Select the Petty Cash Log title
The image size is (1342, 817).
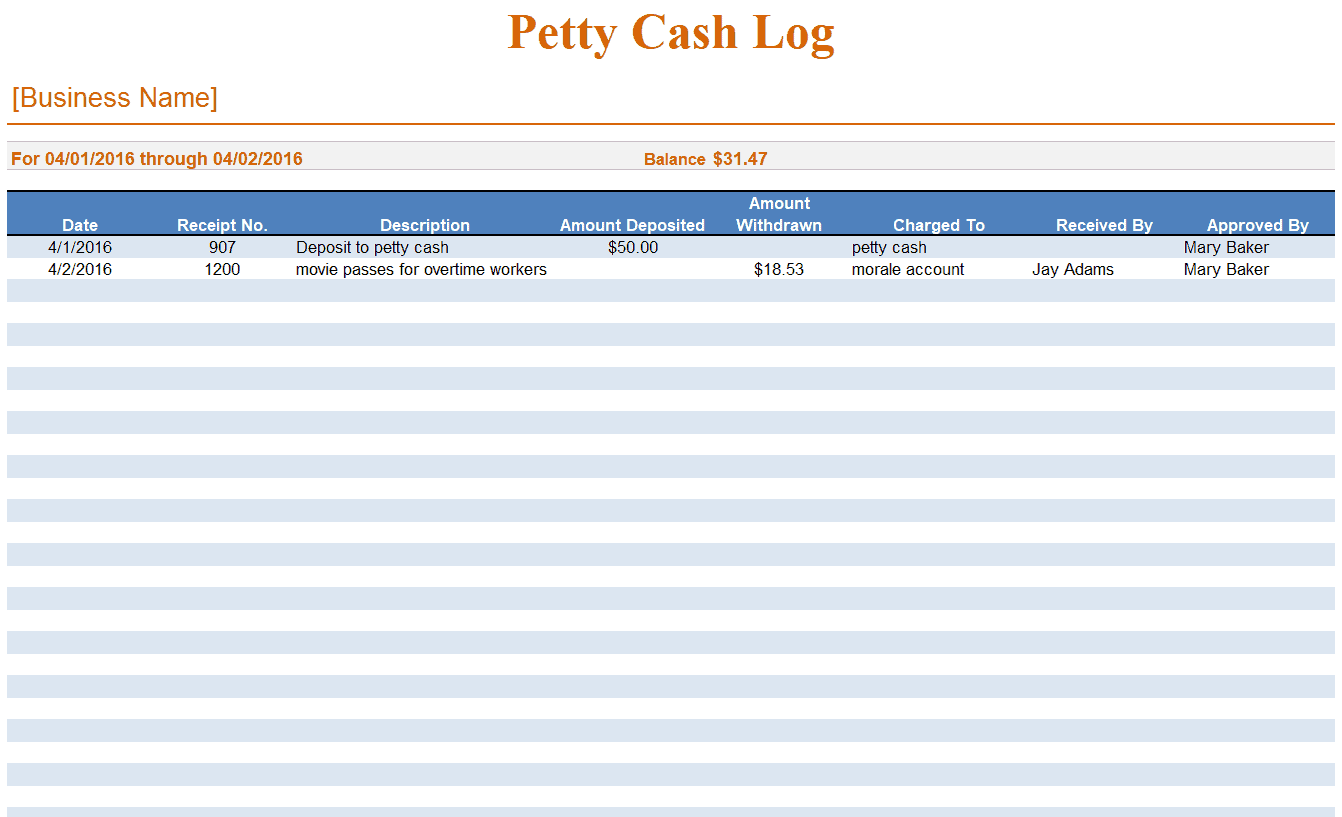671,33
